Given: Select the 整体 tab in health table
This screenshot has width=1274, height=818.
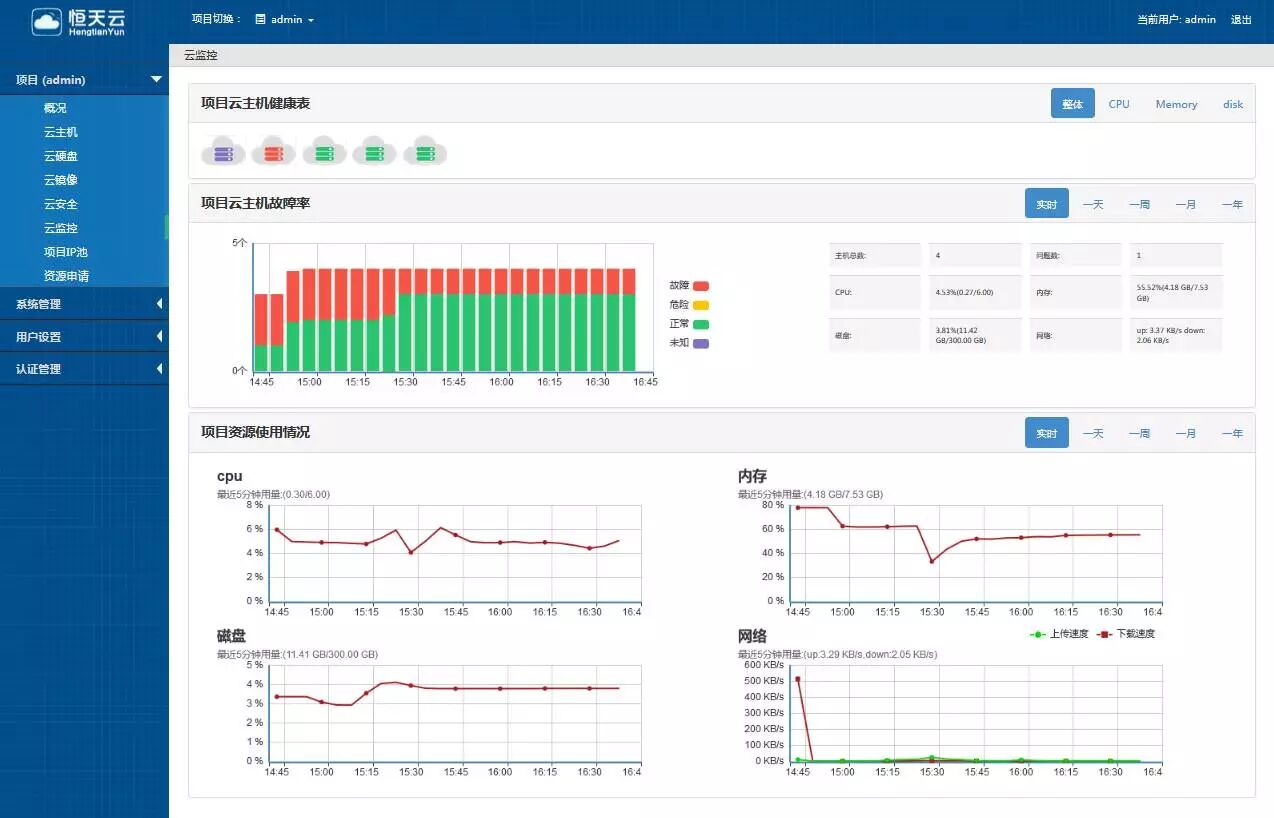Looking at the screenshot, I should pyautogui.click(x=1073, y=103).
